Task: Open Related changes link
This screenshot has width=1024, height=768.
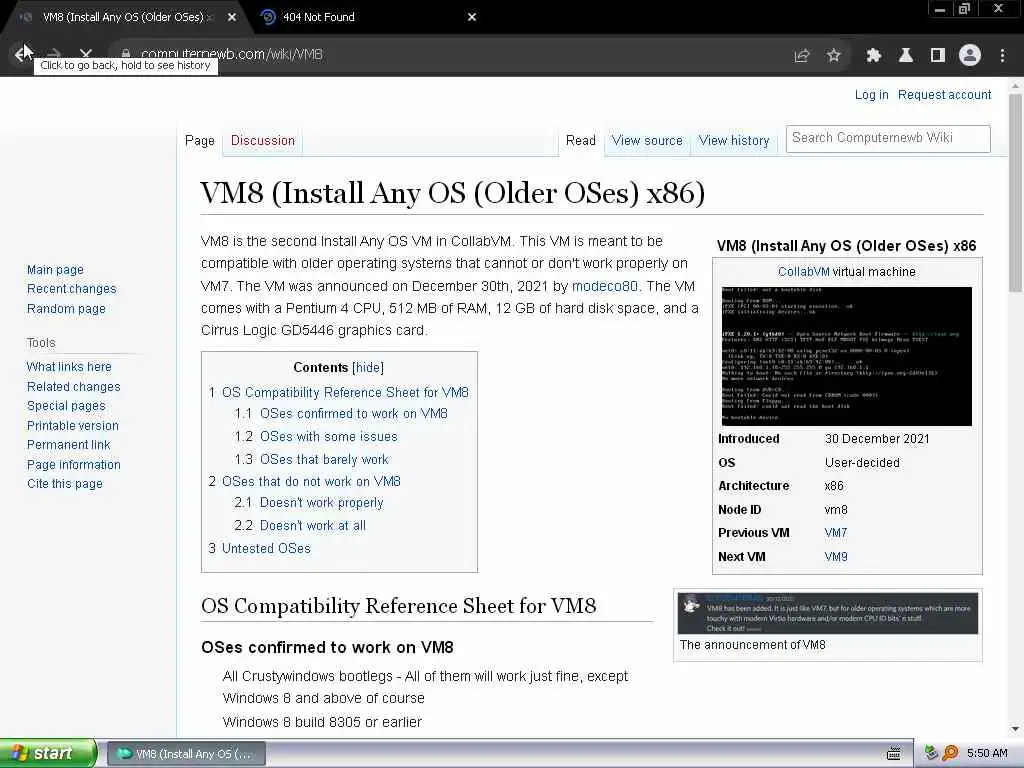Action: (x=74, y=387)
